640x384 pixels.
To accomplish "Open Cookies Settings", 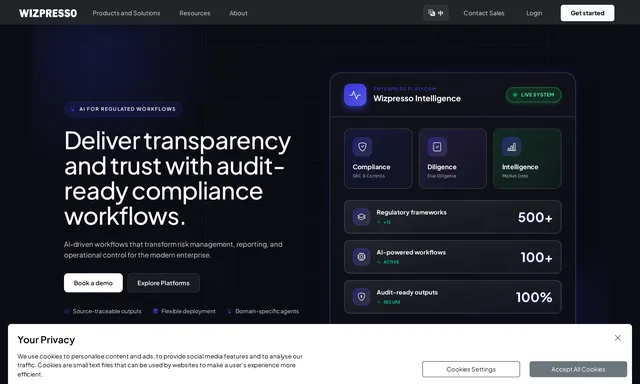I will pos(471,369).
